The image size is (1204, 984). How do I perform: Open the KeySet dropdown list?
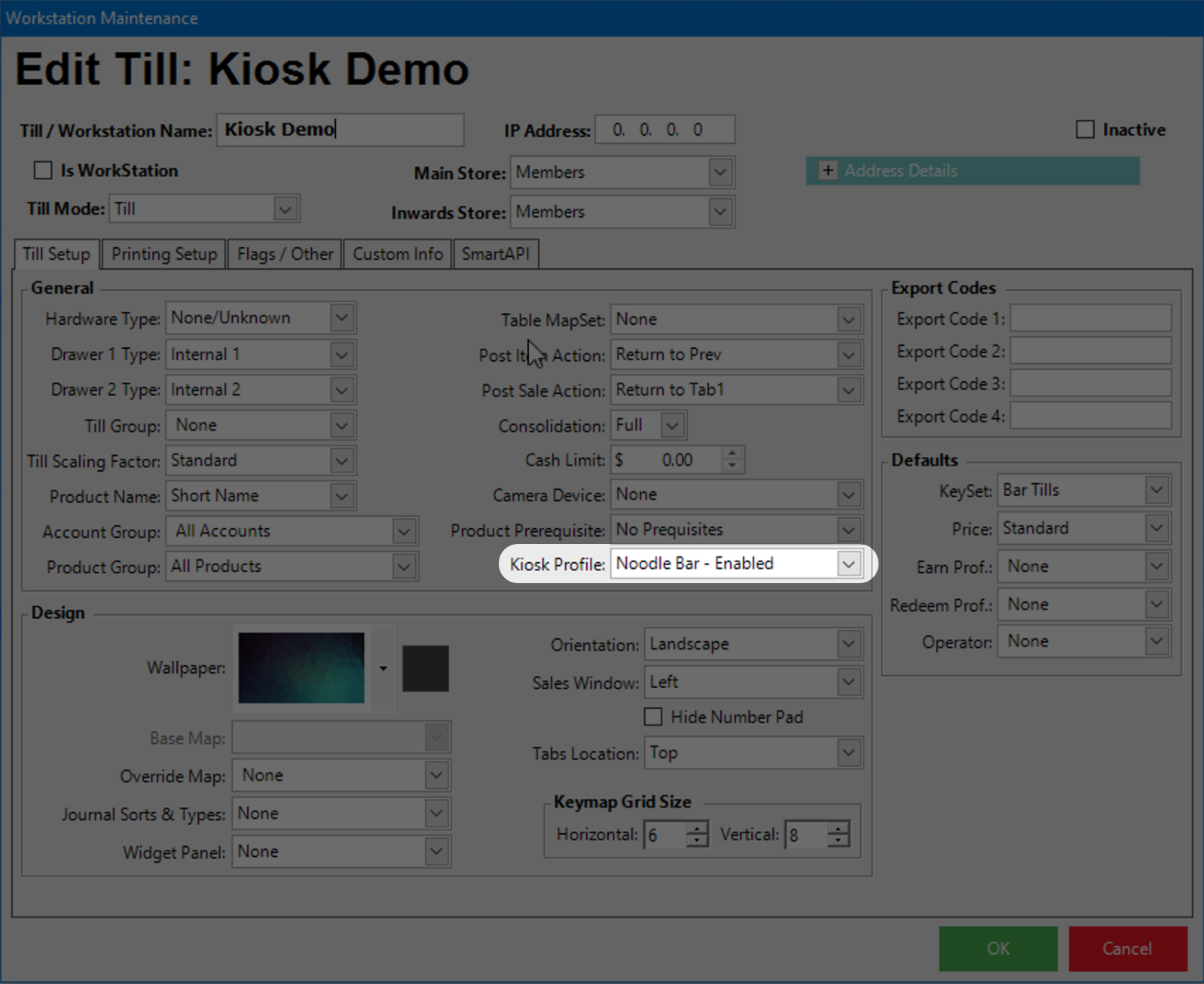click(1156, 490)
